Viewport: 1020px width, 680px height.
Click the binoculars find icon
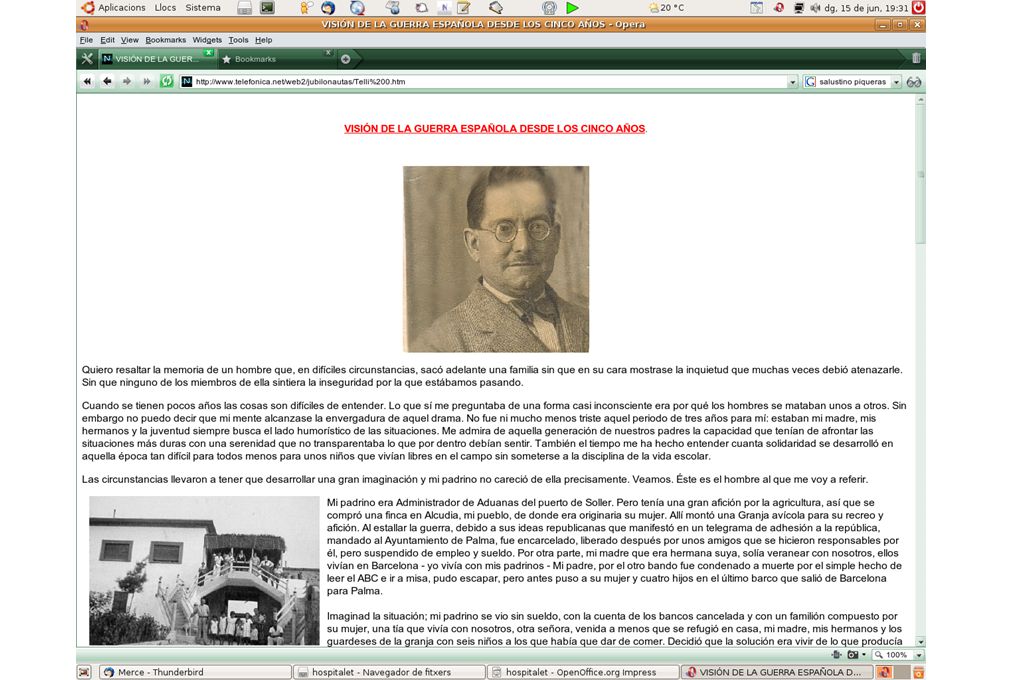[x=914, y=82]
